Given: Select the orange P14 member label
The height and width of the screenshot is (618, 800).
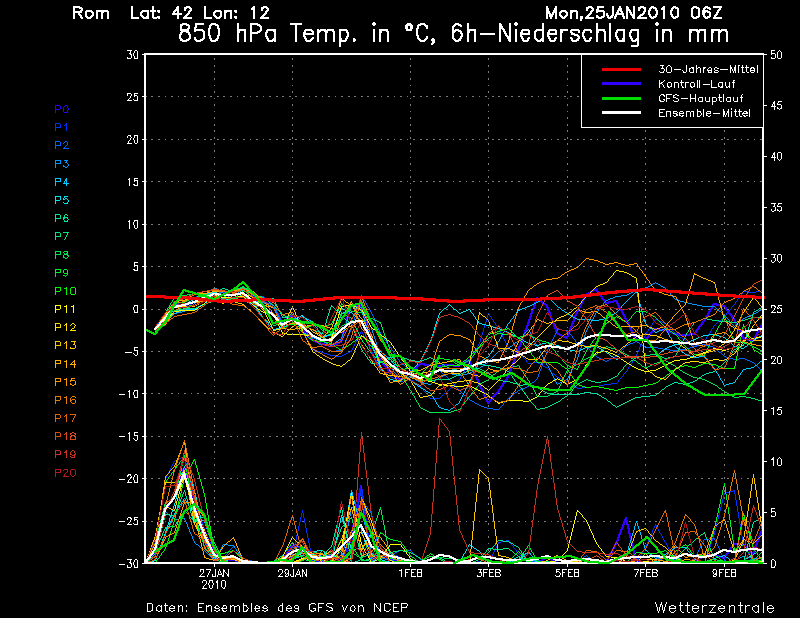Looking at the screenshot, I should (64, 364).
